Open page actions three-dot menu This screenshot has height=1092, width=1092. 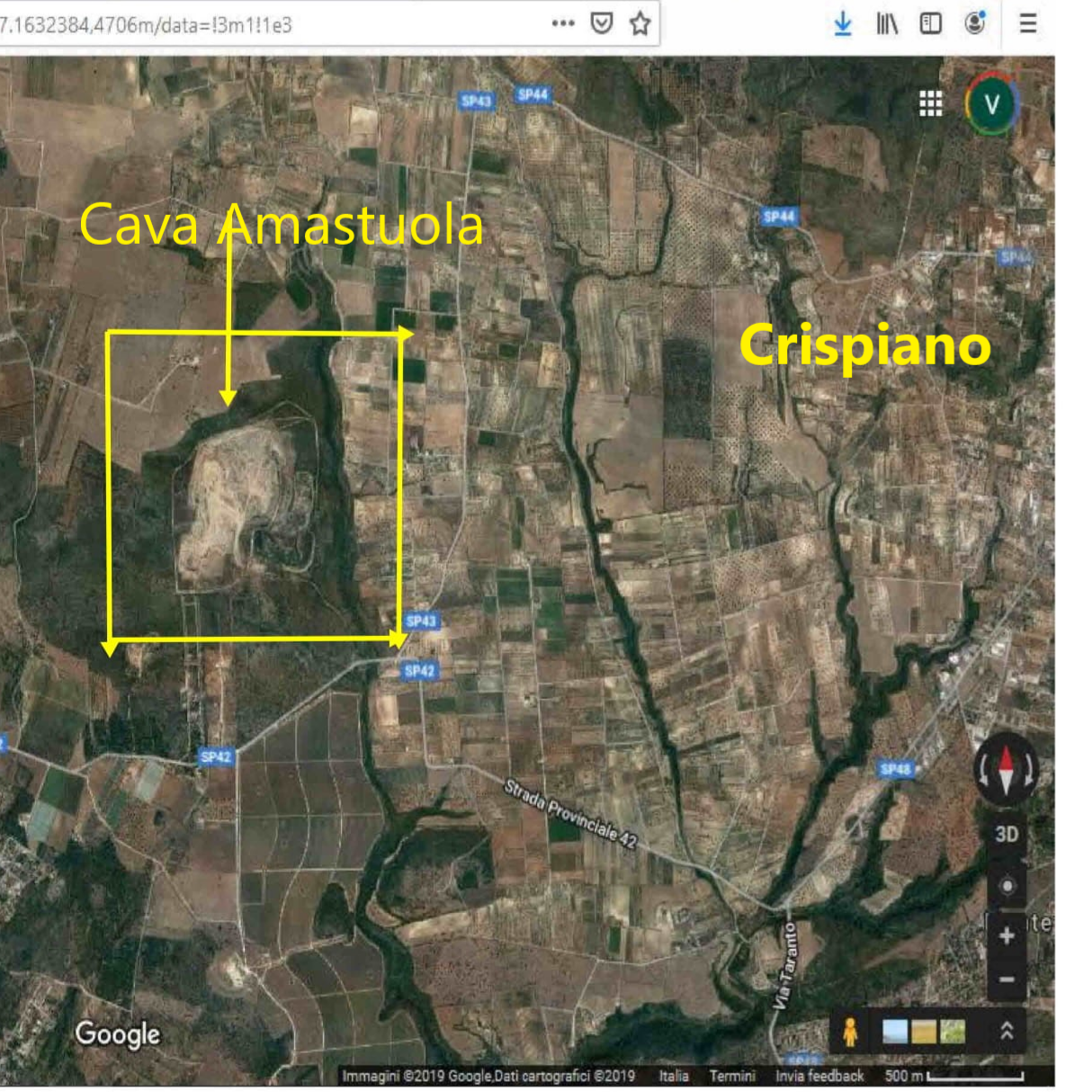(x=563, y=24)
